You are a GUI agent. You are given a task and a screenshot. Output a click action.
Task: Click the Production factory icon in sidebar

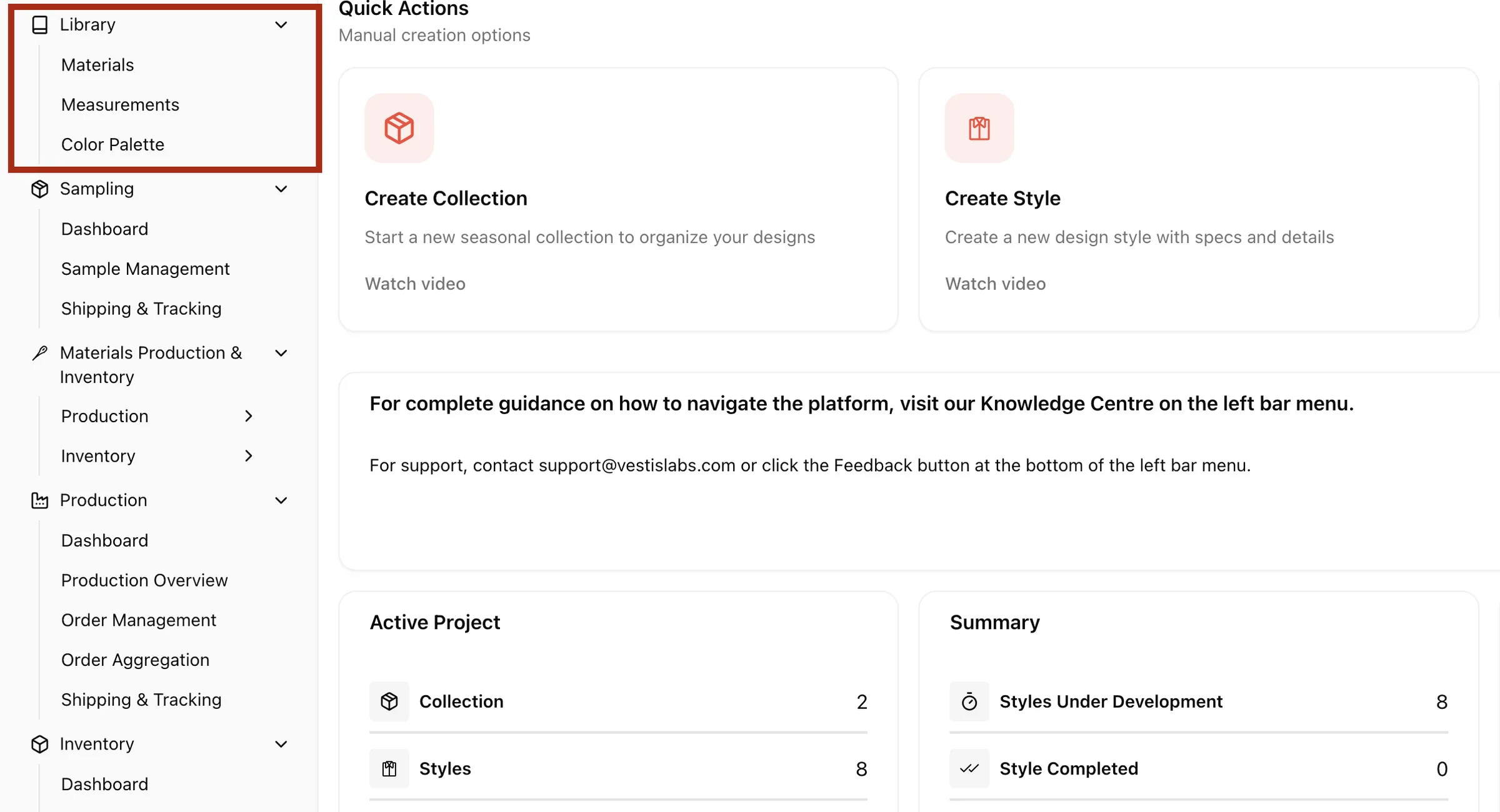(x=40, y=500)
